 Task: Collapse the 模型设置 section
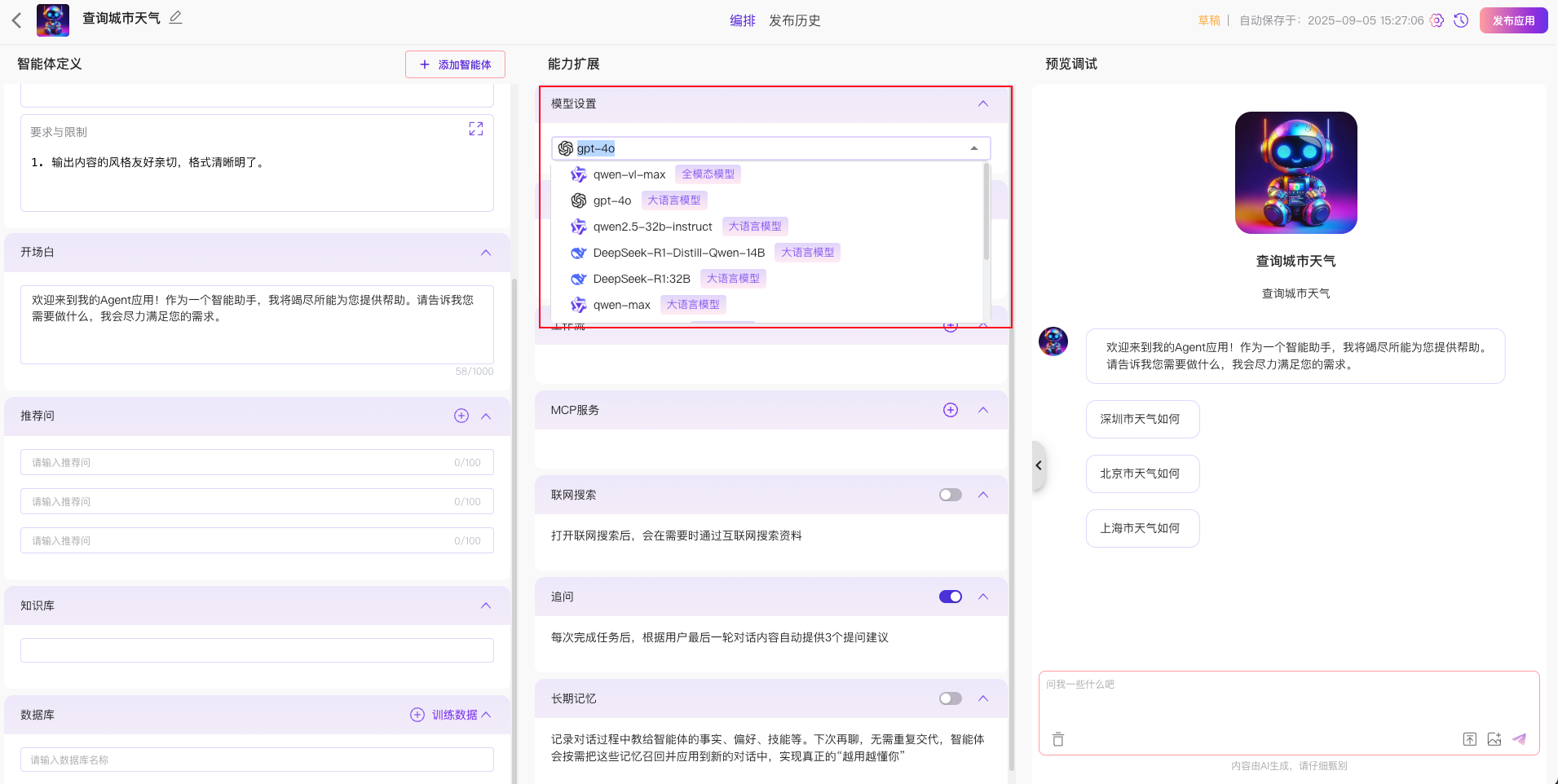click(983, 104)
